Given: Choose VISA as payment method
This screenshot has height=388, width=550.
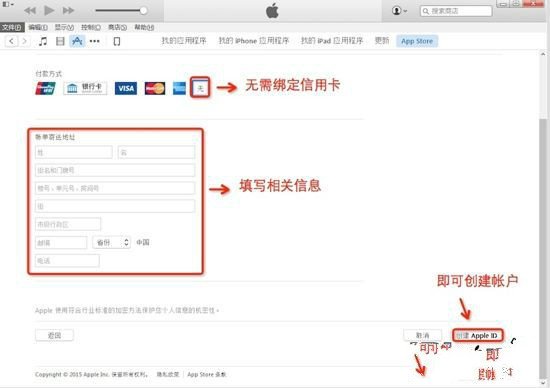Looking at the screenshot, I should pos(126,88).
